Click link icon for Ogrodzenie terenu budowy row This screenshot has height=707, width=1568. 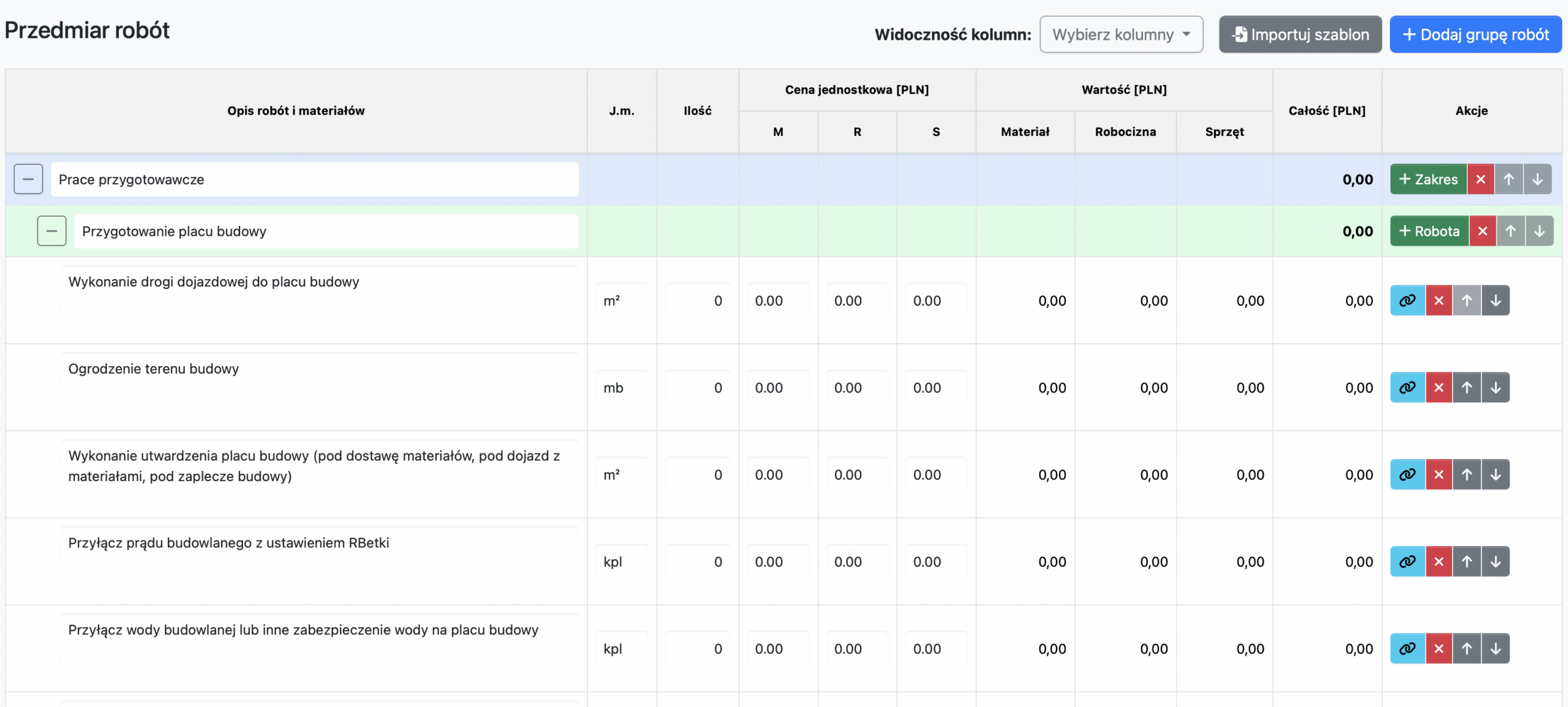pyautogui.click(x=1407, y=387)
